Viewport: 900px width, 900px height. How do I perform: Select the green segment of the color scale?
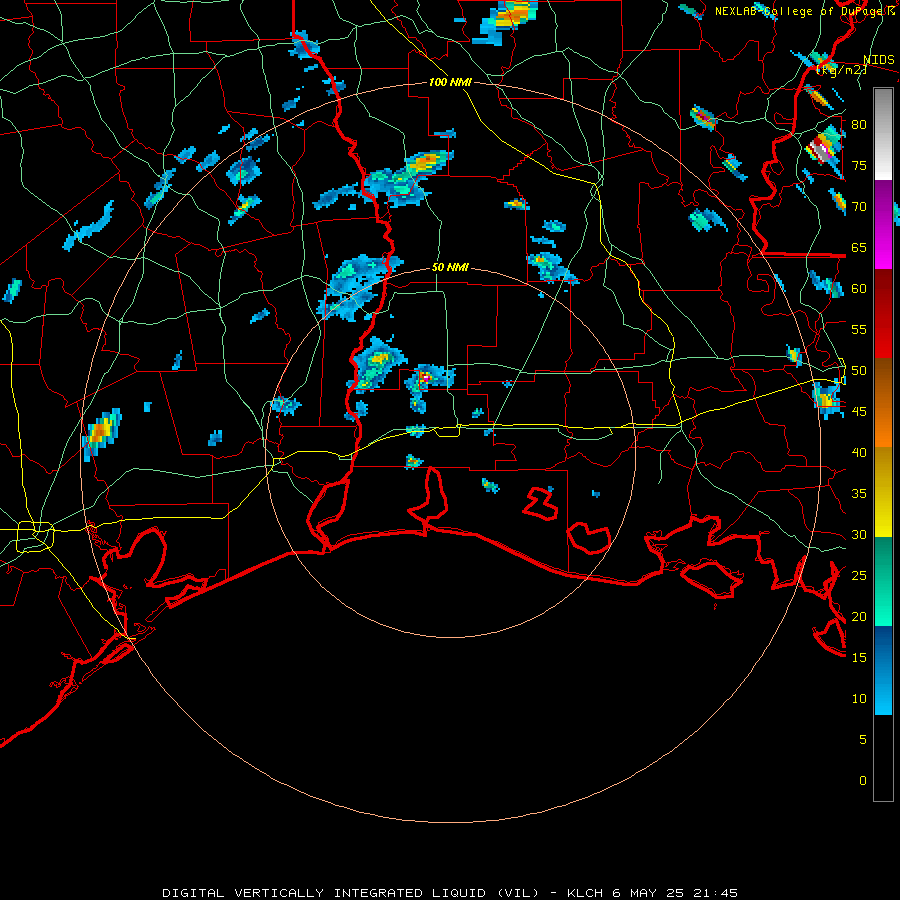(x=883, y=581)
